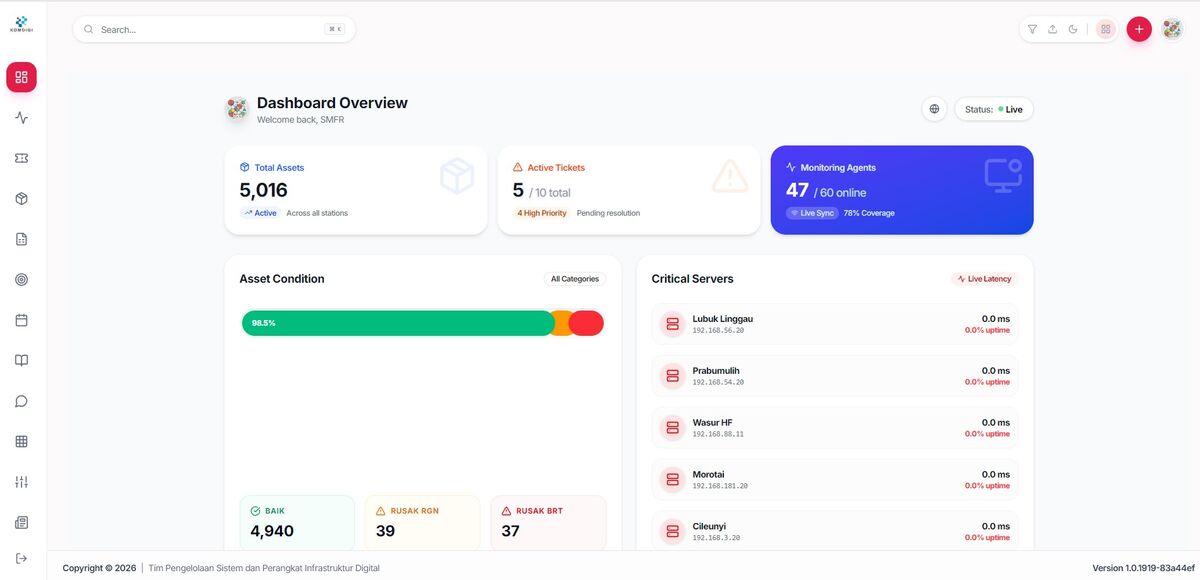Select the RUSAK RGN 39 card
Screen dimensions: 1200x580
[x=423, y=522]
